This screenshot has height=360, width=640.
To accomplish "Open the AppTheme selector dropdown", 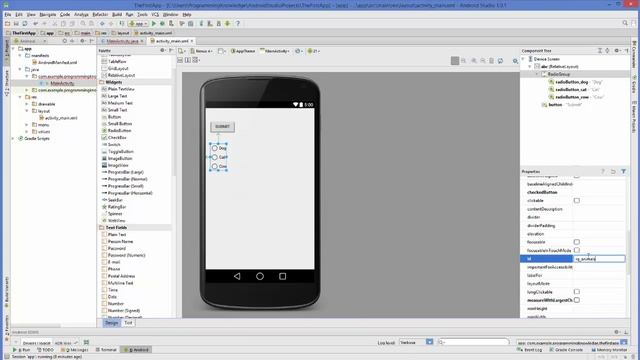I will pos(243,51).
